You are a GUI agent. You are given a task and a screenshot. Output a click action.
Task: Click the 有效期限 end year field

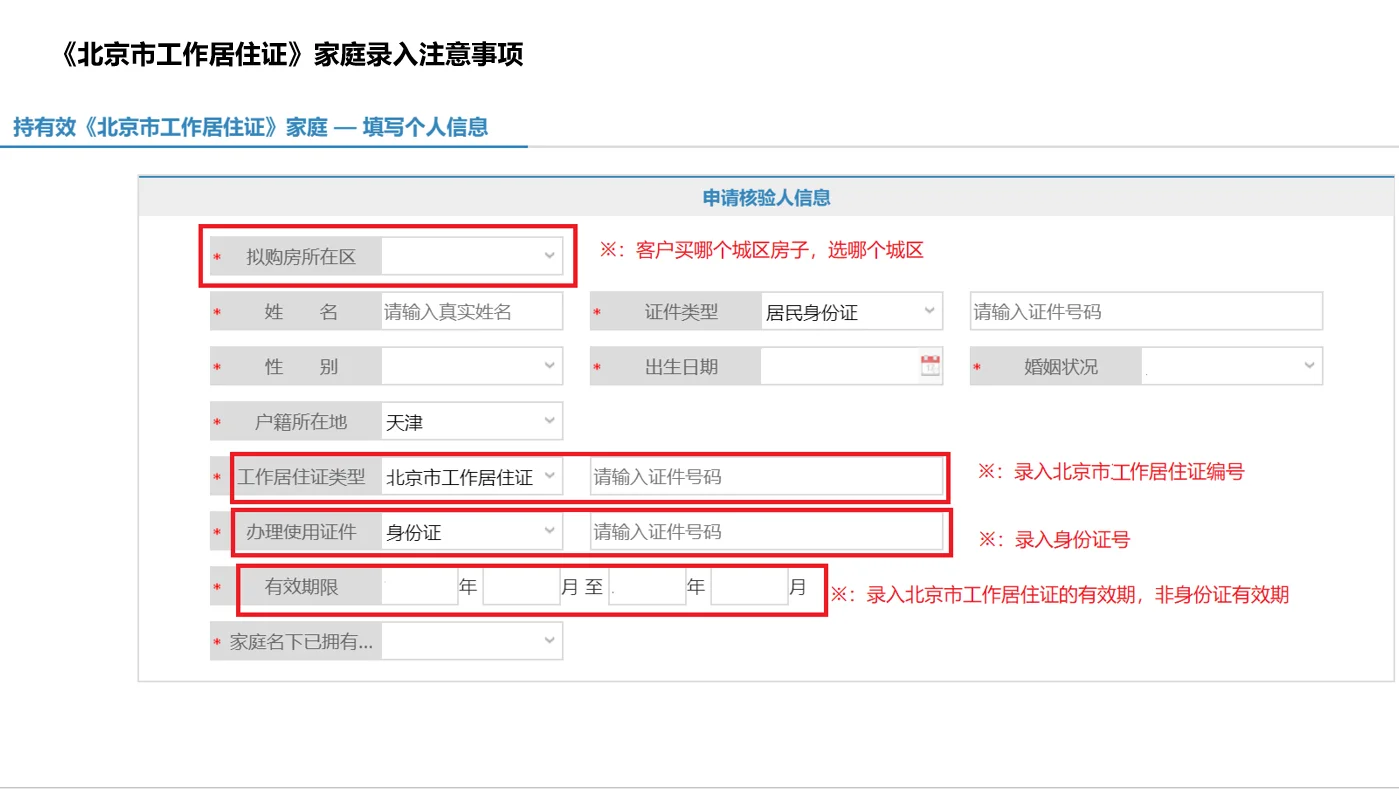(647, 587)
